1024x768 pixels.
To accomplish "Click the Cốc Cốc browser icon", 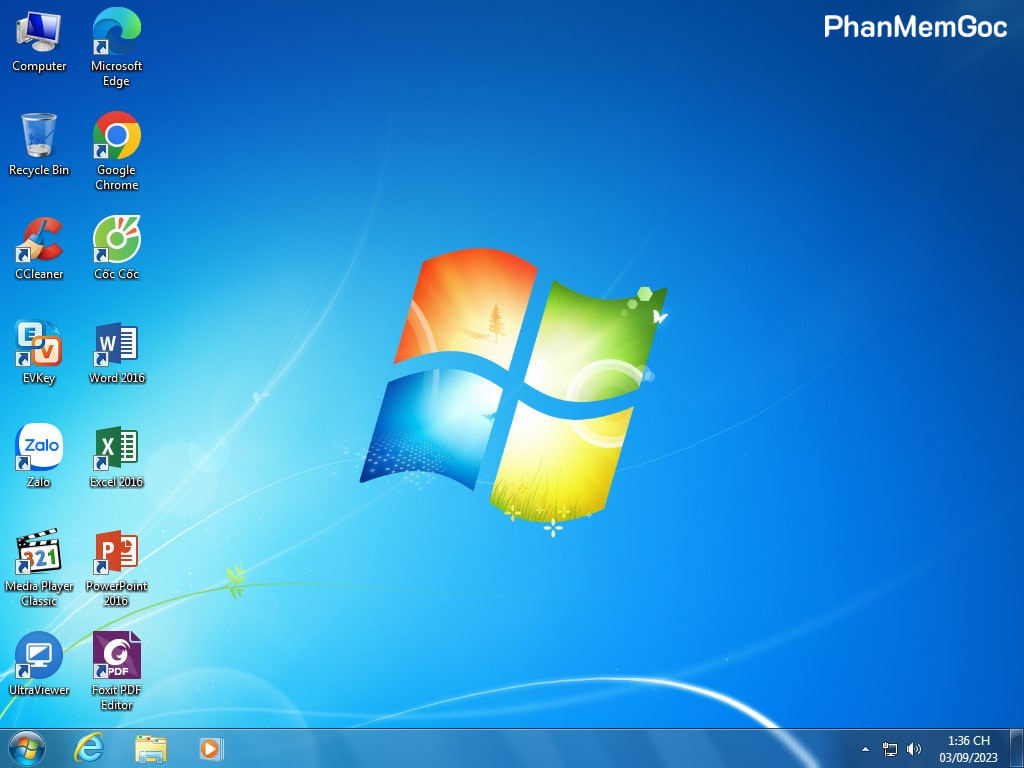I will (117, 241).
